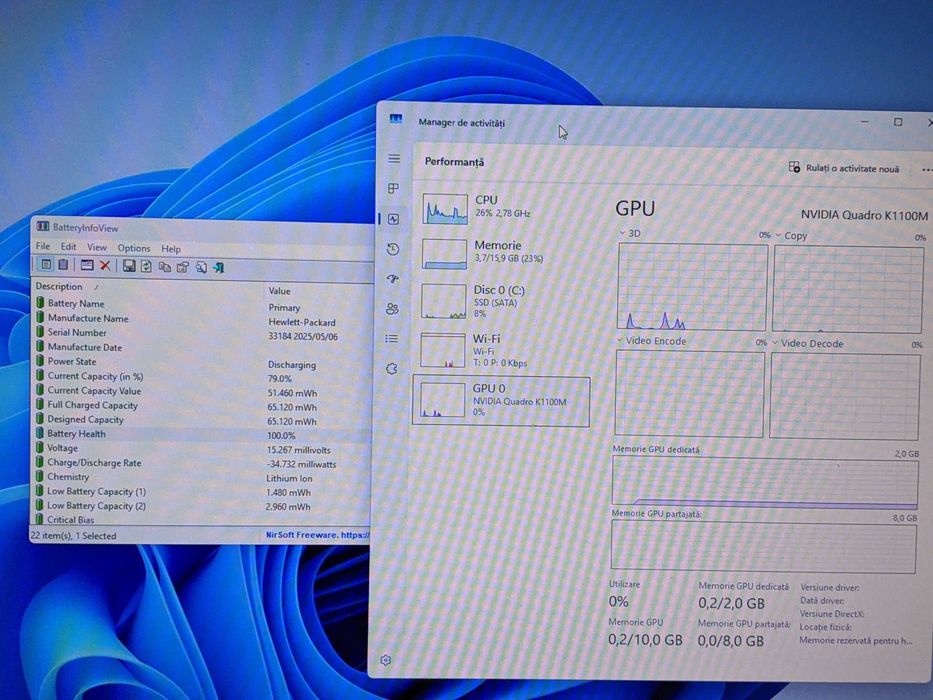
Task: Select the Wi-Fi performance item
Action: coord(500,350)
